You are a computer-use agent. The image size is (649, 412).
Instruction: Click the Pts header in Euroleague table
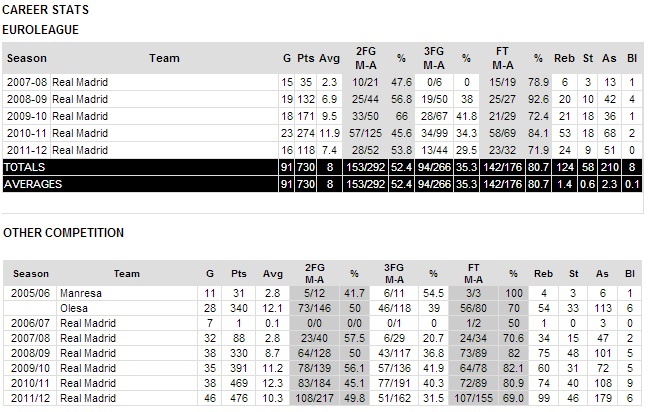(x=308, y=58)
